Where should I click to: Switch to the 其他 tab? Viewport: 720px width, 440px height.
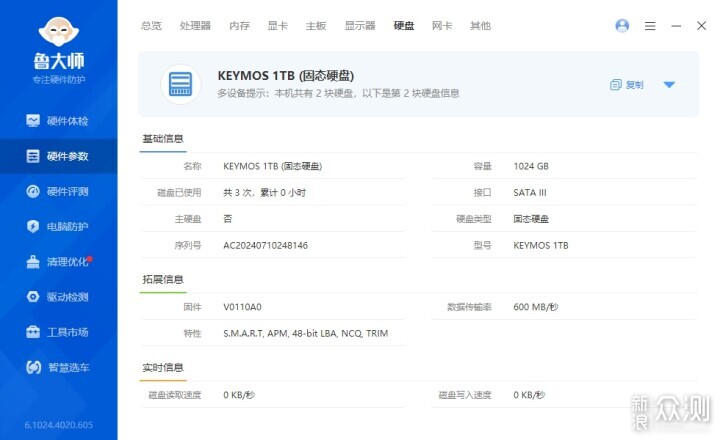coord(480,26)
